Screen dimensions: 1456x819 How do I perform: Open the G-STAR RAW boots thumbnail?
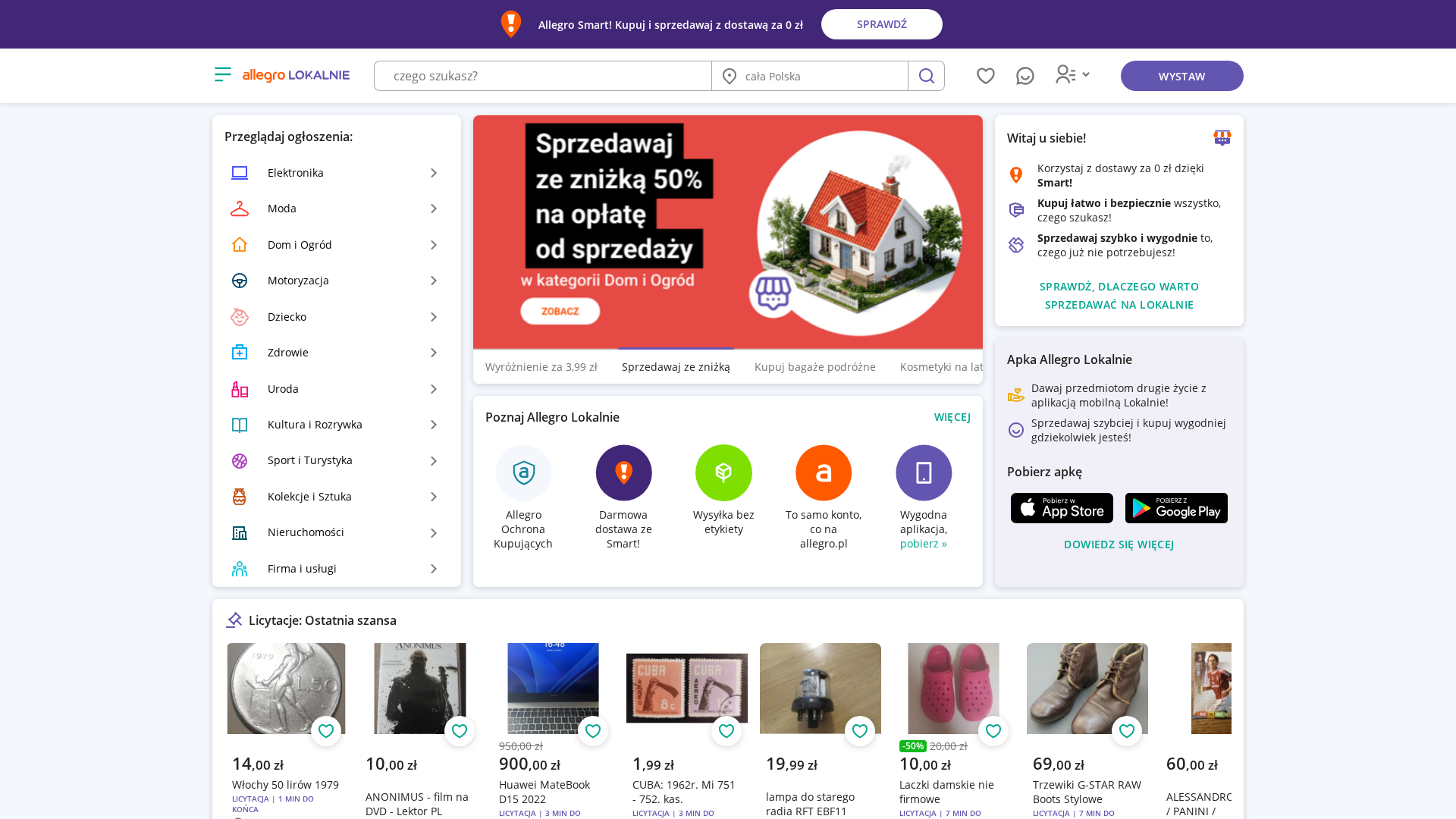[1087, 689]
